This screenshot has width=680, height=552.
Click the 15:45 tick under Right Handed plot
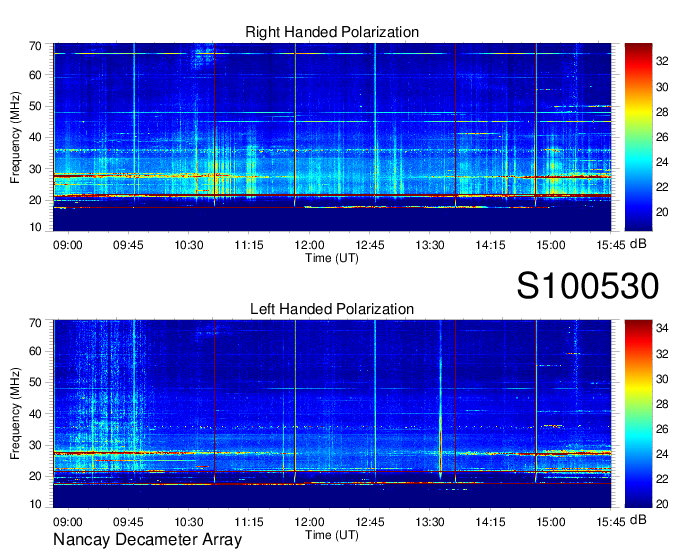point(611,245)
